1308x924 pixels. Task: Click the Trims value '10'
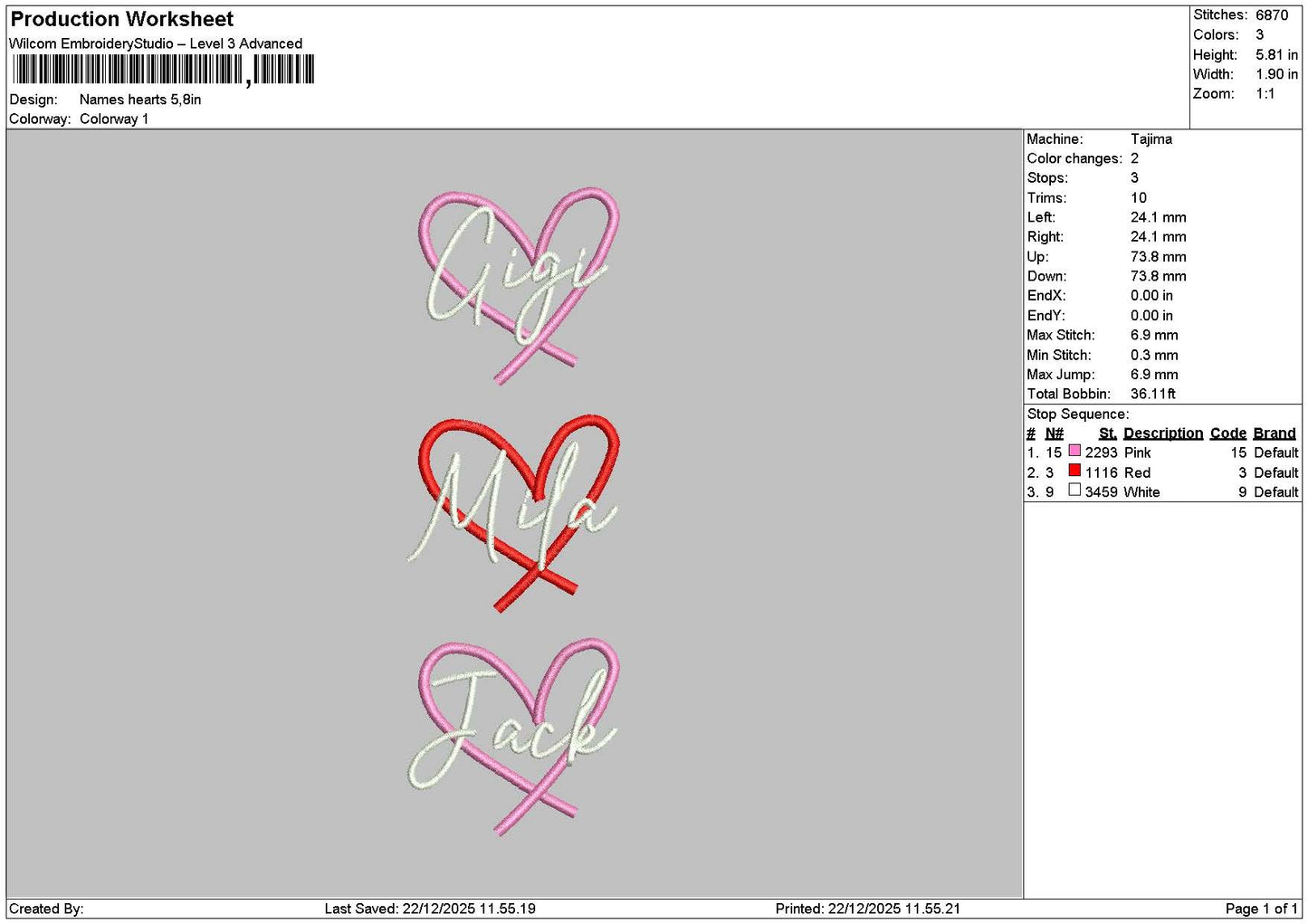pyautogui.click(x=1139, y=198)
